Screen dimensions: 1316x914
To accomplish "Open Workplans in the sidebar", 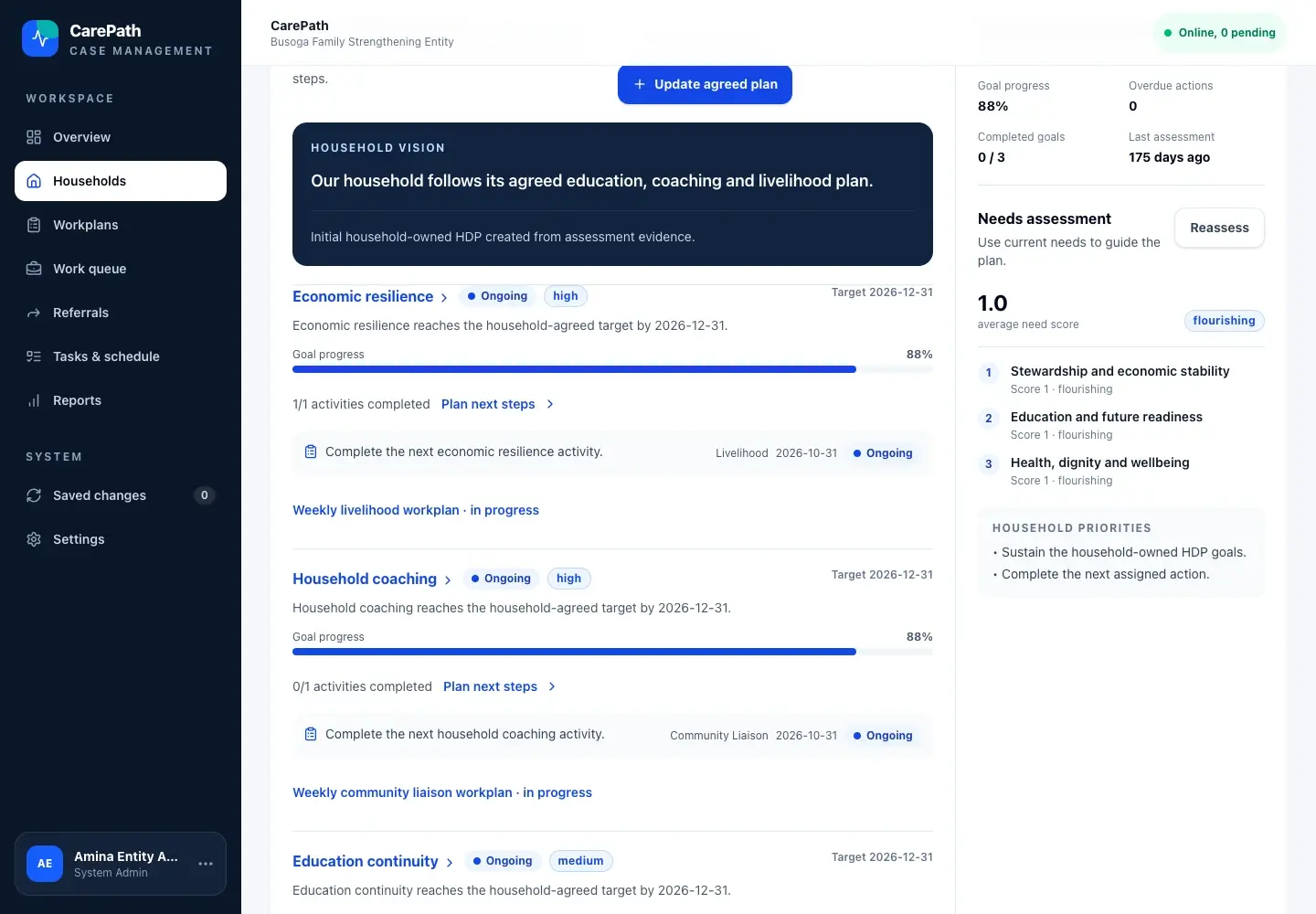I will click(x=121, y=225).
